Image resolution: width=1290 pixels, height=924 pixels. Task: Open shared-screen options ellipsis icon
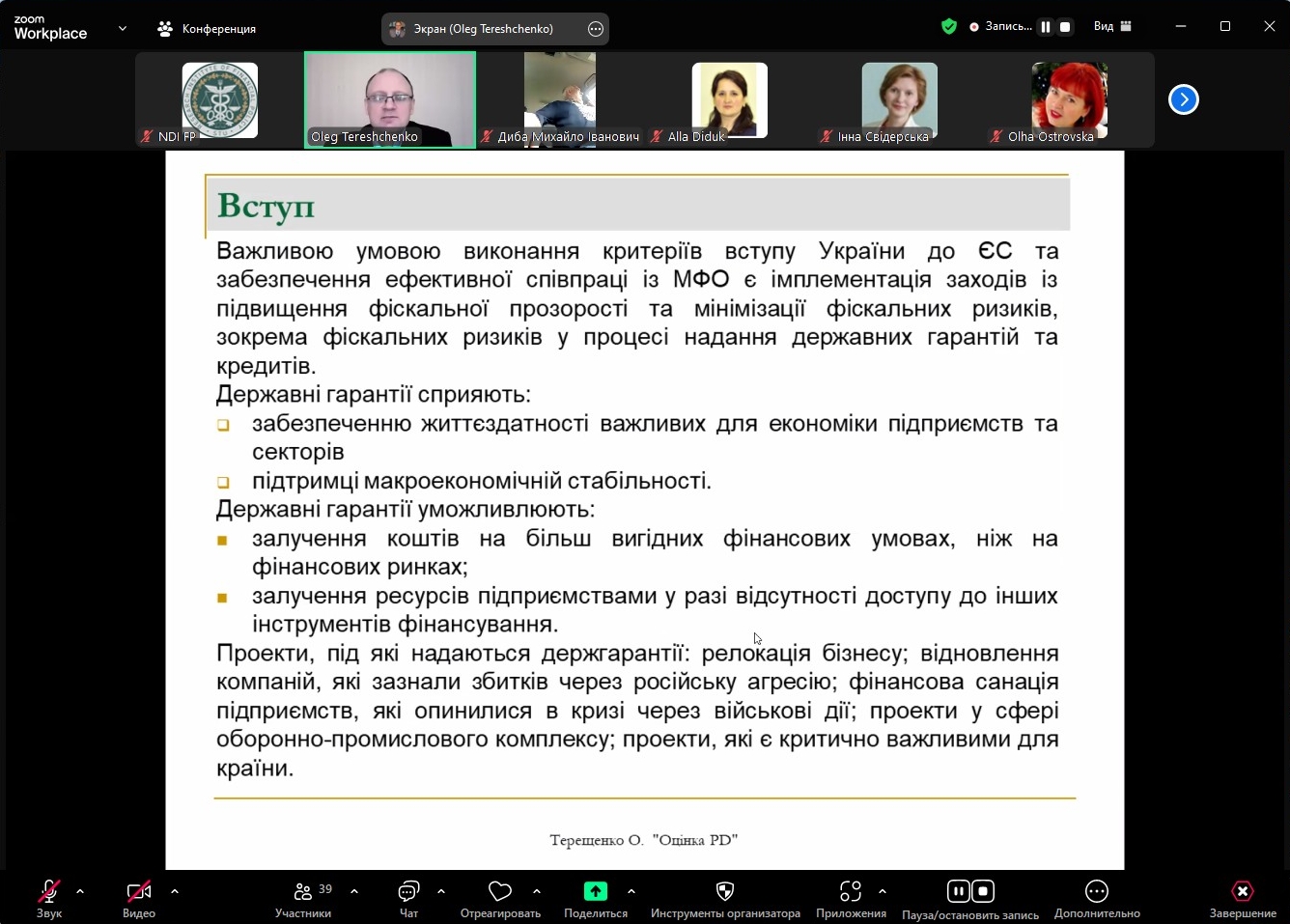coord(596,29)
